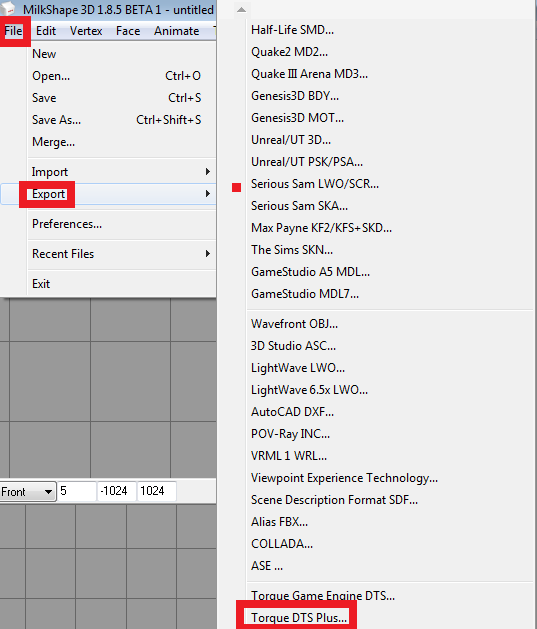Click Exit in the File menu
The image size is (537, 629).
coord(41,284)
